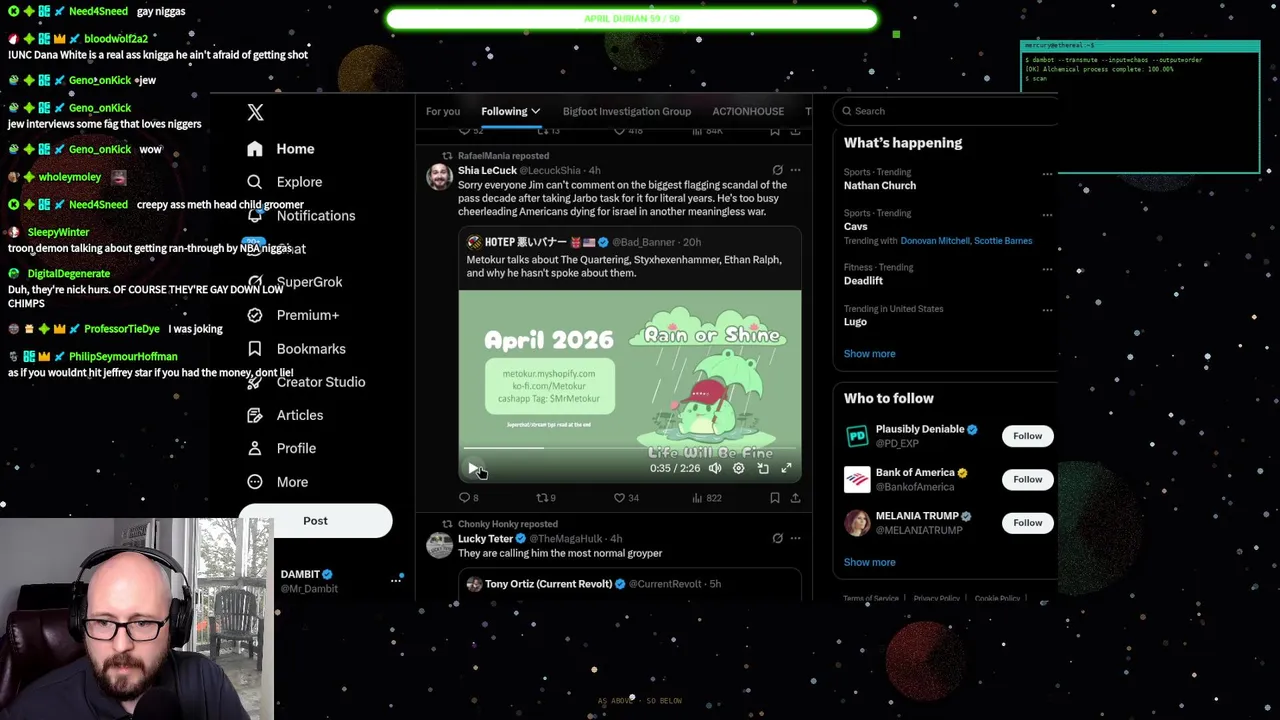Open more options on Shia LeCuck post
This screenshot has width=1280, height=720.
pos(796,170)
